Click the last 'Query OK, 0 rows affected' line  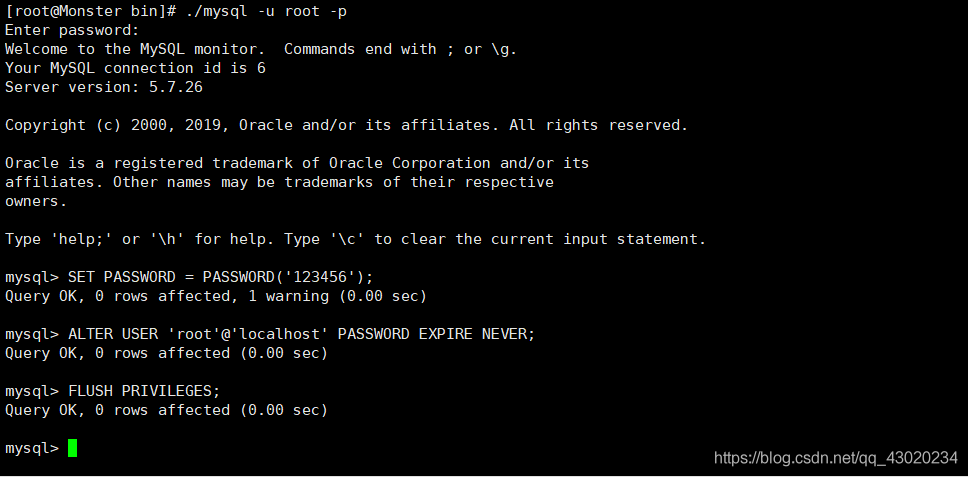click(167, 410)
